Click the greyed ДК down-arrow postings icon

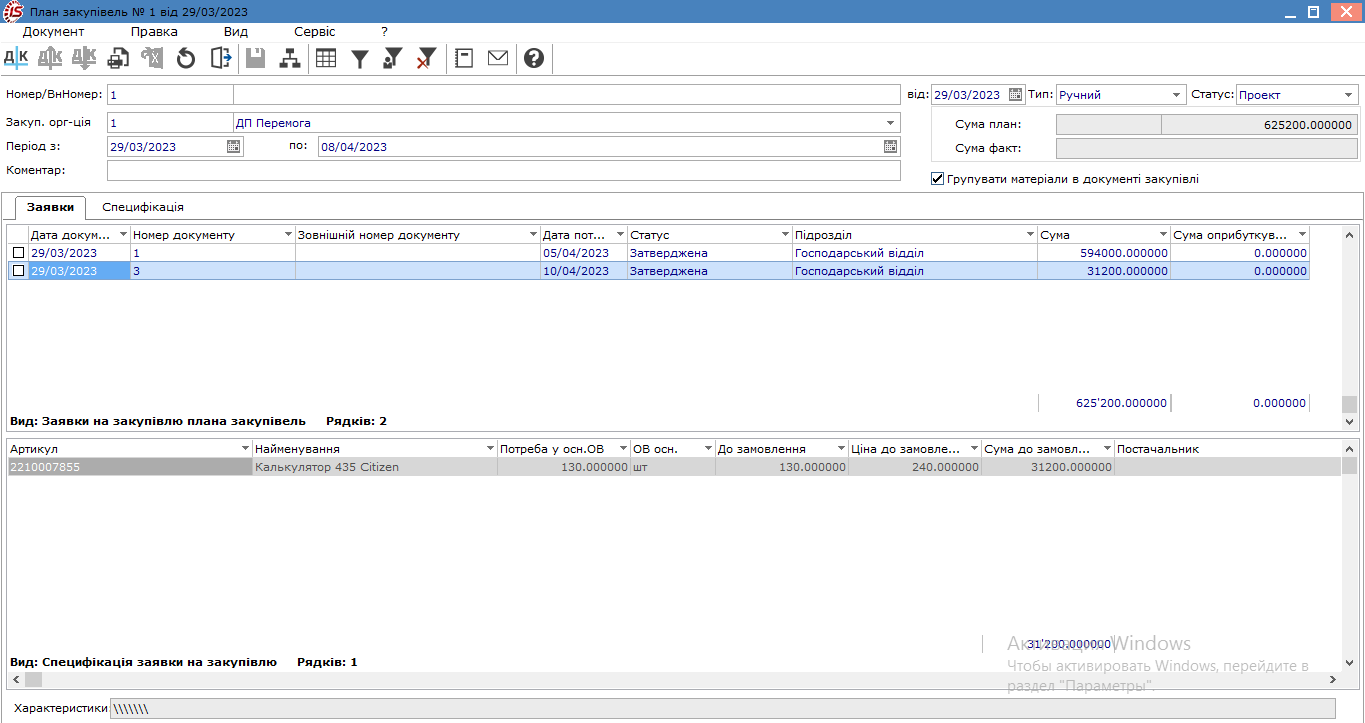pyautogui.click(x=84, y=58)
